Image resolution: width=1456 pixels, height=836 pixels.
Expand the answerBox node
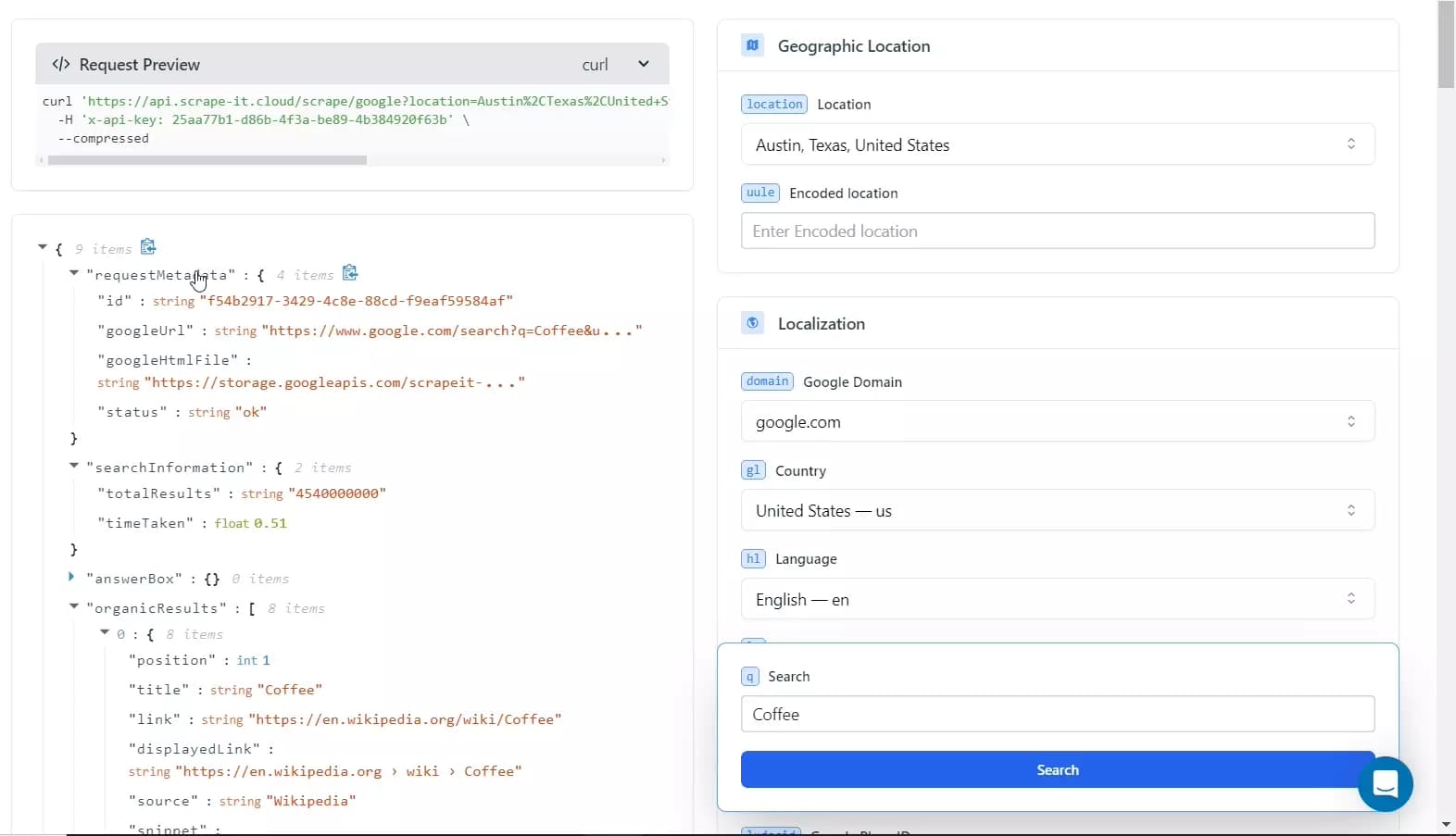[71, 577]
